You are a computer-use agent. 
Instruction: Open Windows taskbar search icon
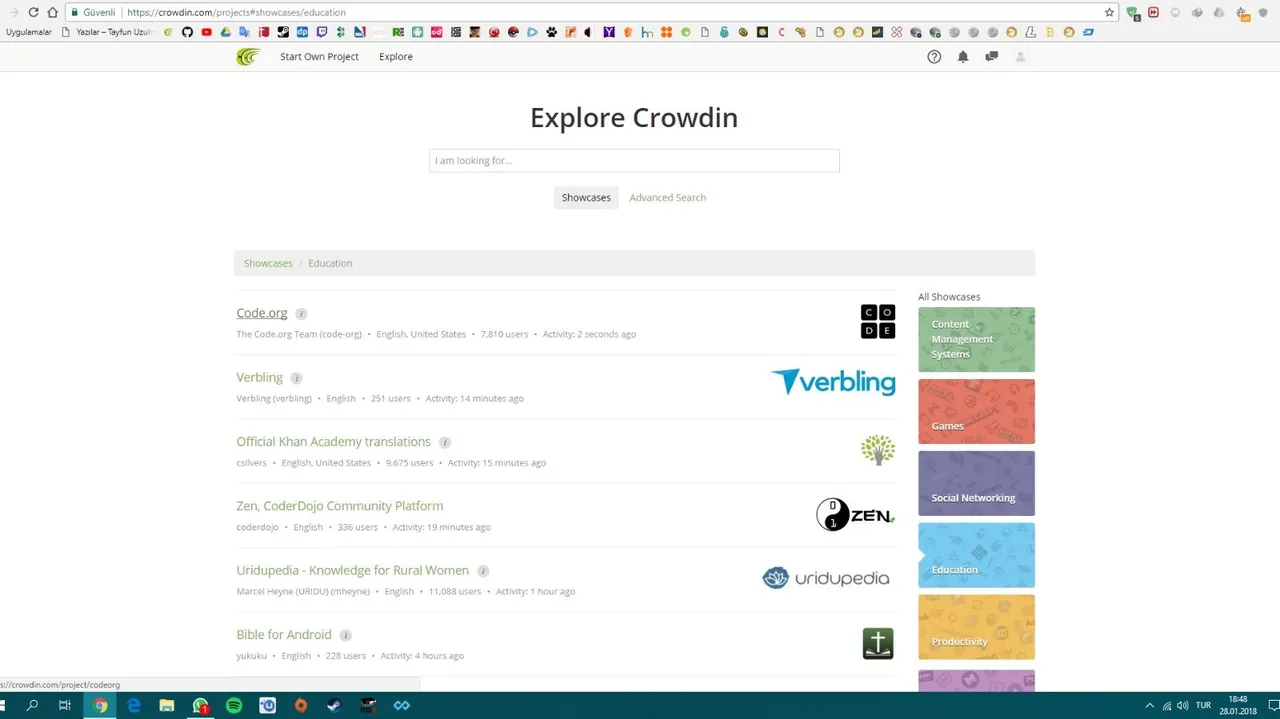coord(32,705)
